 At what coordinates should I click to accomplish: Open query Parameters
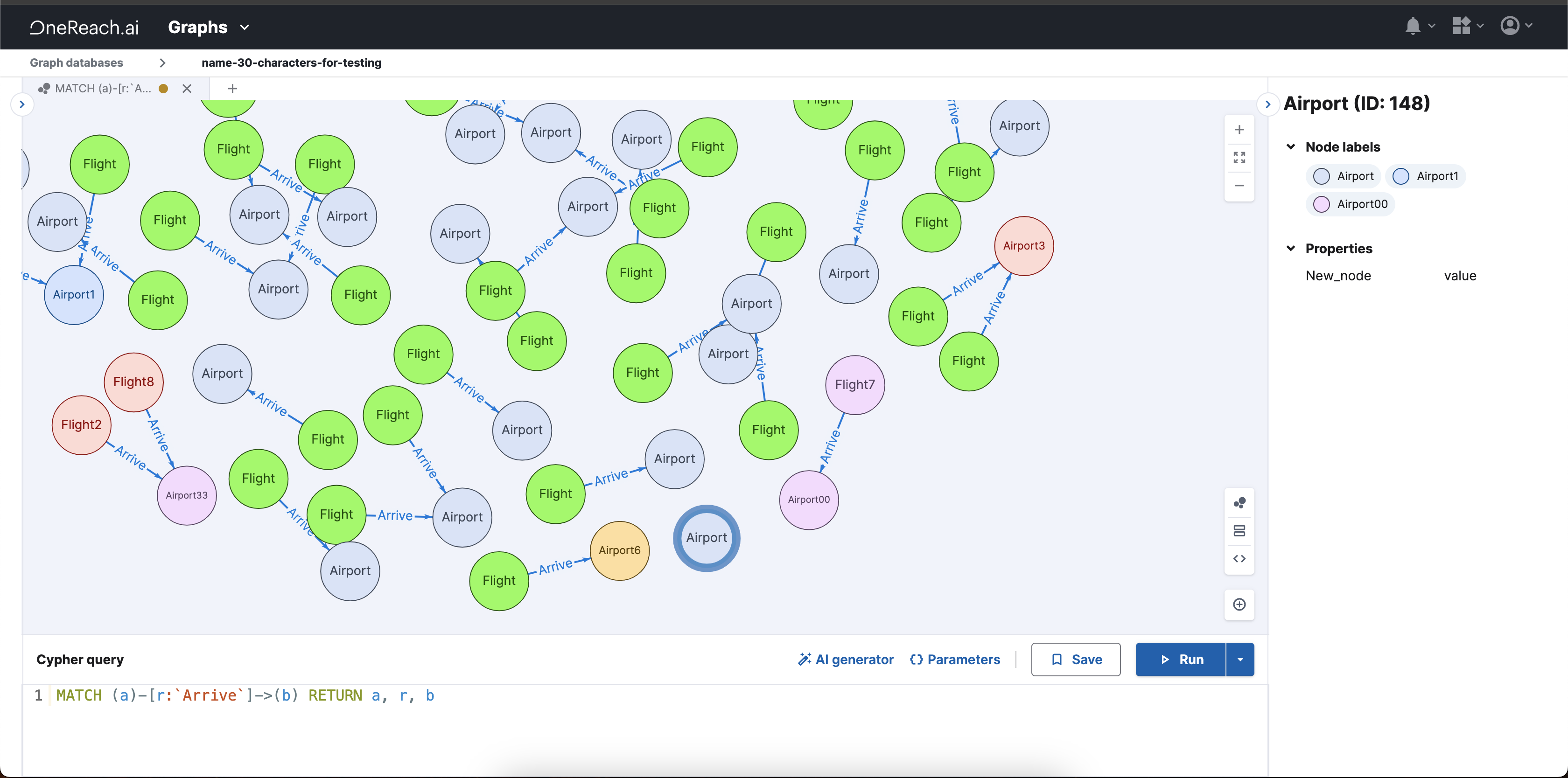[x=955, y=660]
